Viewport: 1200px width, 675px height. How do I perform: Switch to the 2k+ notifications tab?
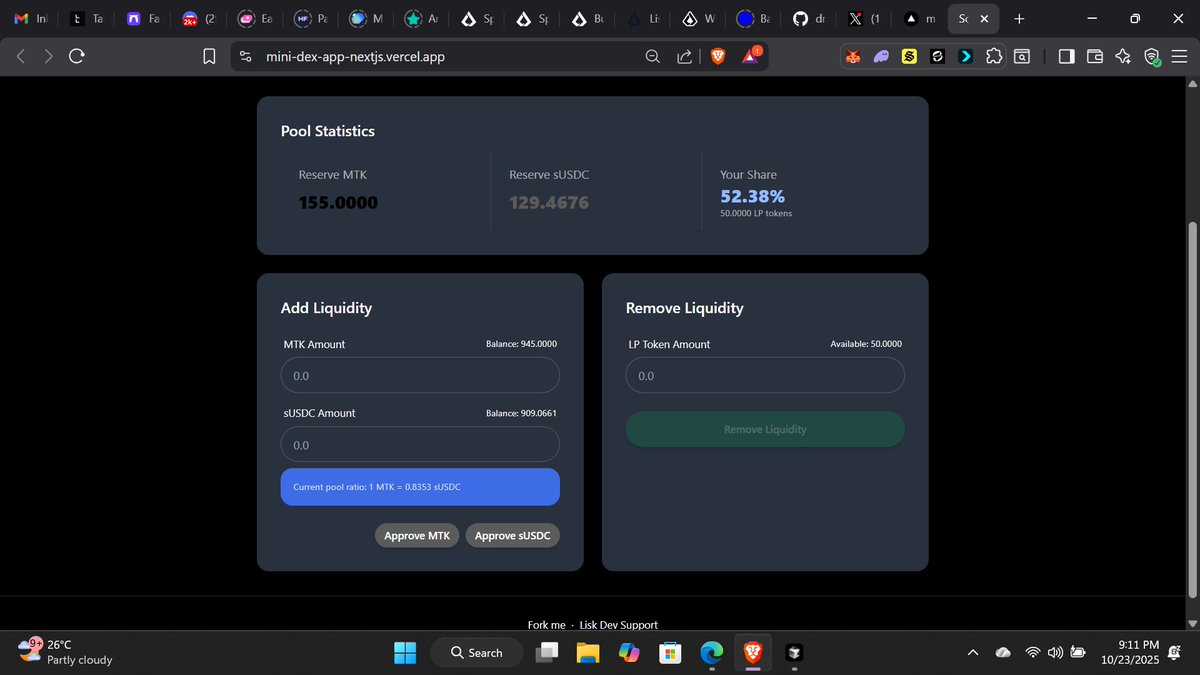pos(200,19)
